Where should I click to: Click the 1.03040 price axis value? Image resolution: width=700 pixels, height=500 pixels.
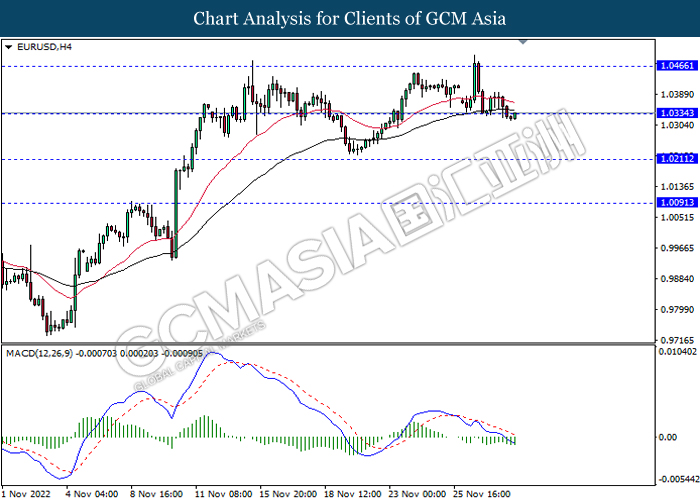coord(677,125)
